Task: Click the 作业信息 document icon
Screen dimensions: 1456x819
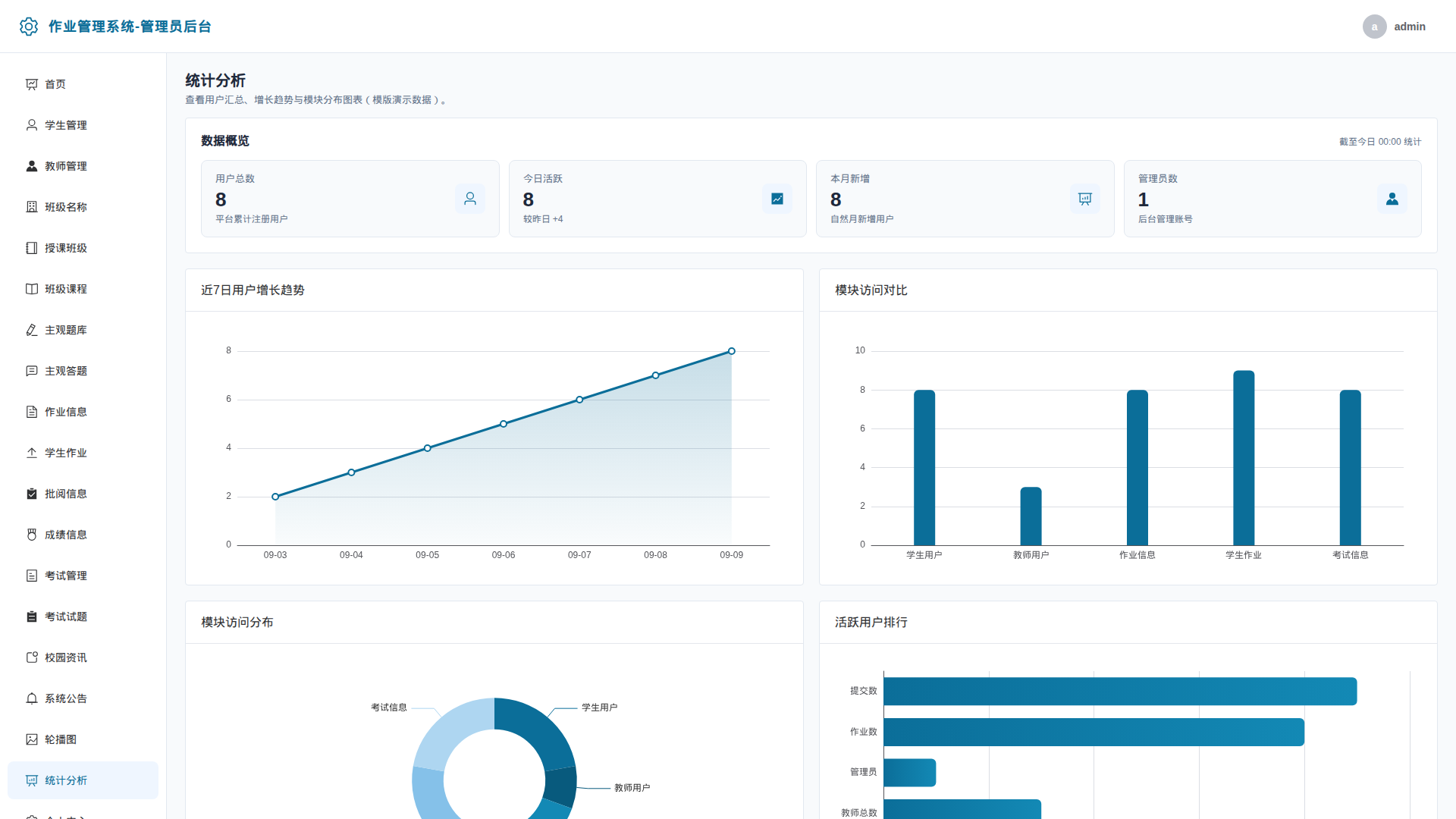Action: [32, 412]
